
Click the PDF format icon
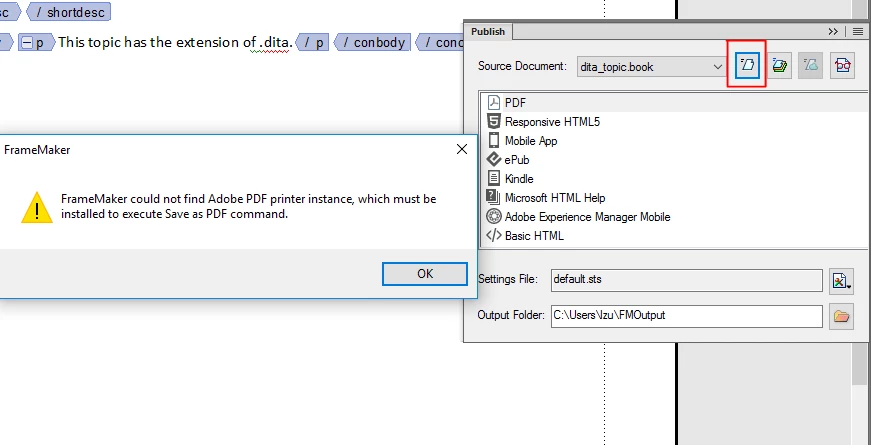tap(493, 103)
